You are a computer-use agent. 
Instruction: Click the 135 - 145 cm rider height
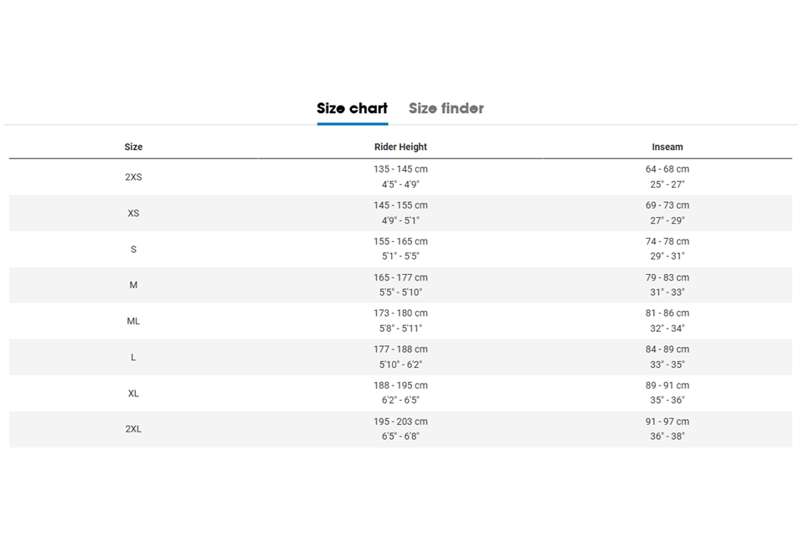point(400,169)
